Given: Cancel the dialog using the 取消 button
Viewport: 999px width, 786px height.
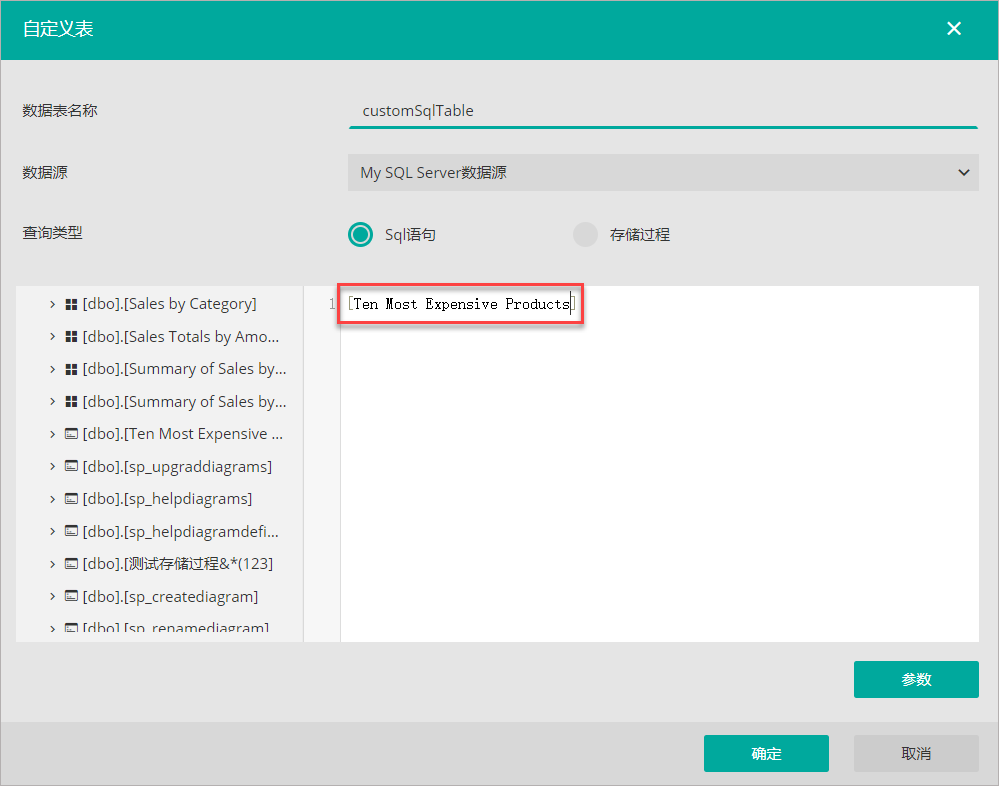Looking at the screenshot, I should pyautogui.click(x=916, y=754).
